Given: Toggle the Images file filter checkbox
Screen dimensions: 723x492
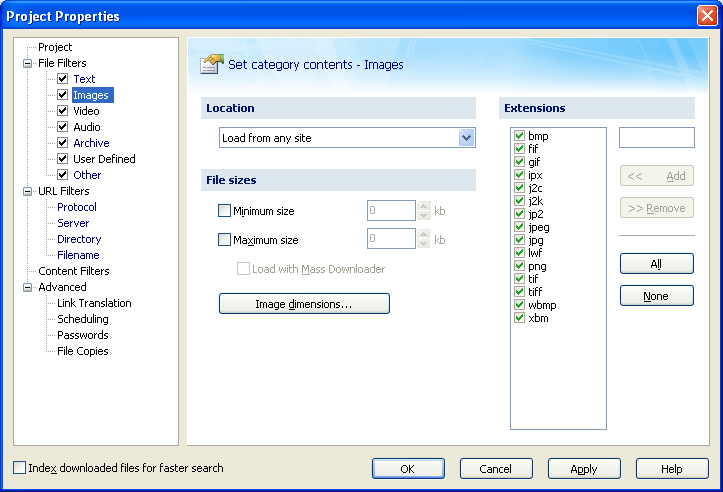Looking at the screenshot, I should 63,95.
